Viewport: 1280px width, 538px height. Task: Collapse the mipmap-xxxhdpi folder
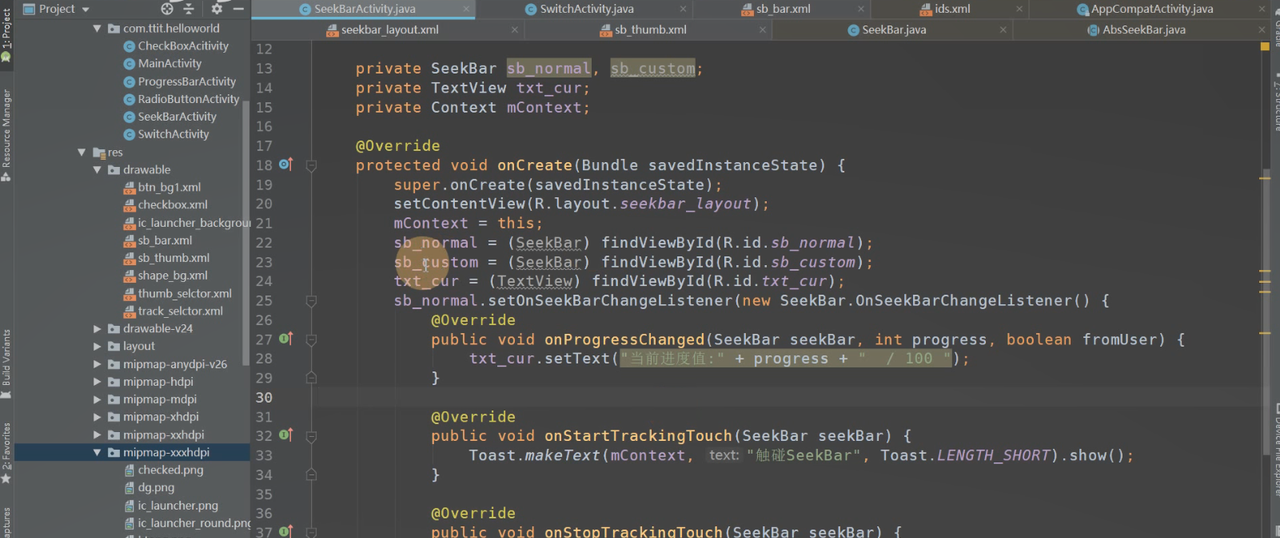click(97, 453)
